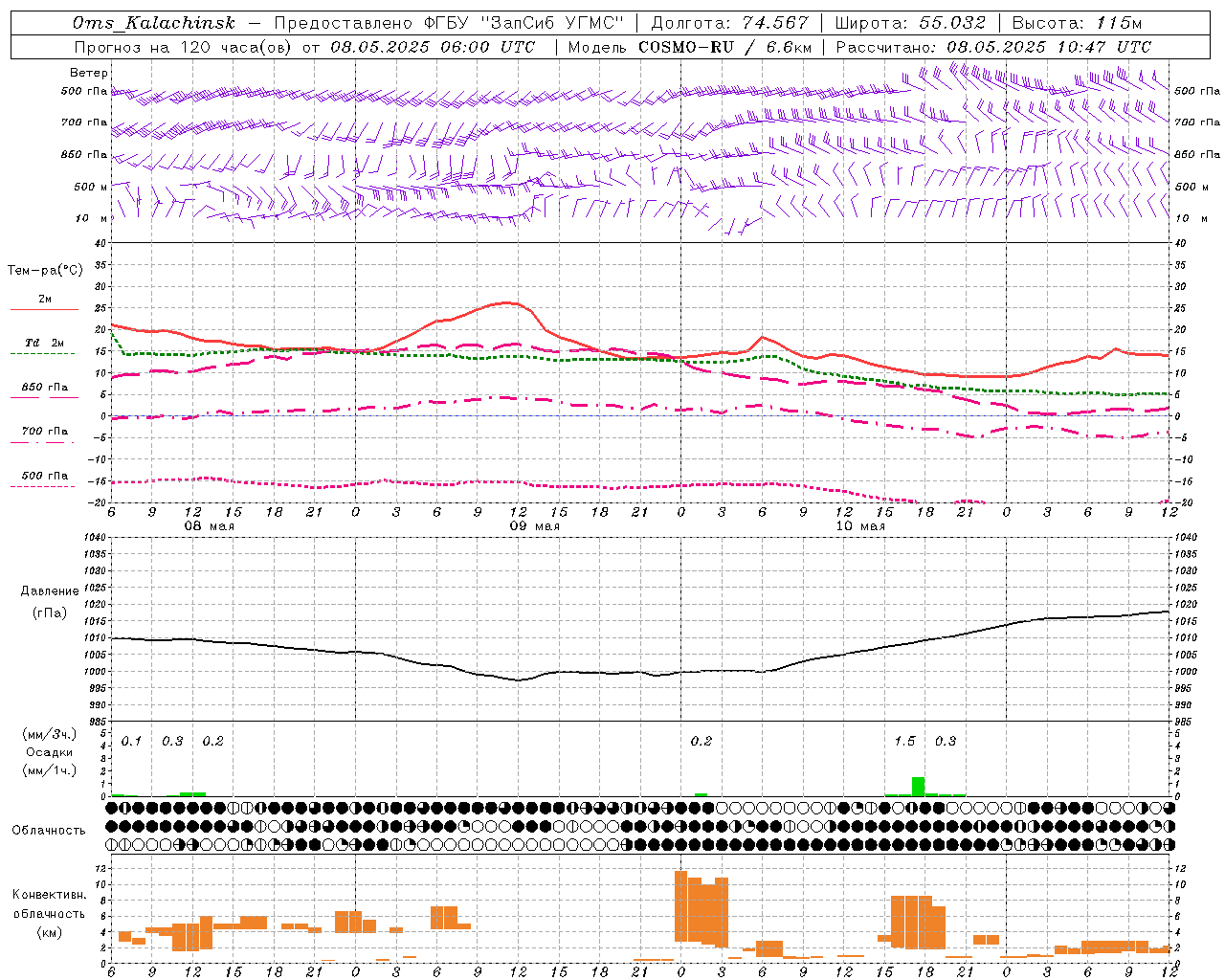This screenshot has width=1225, height=980.
Task: Click the 2м temperature legend entry
Action: 45,299
